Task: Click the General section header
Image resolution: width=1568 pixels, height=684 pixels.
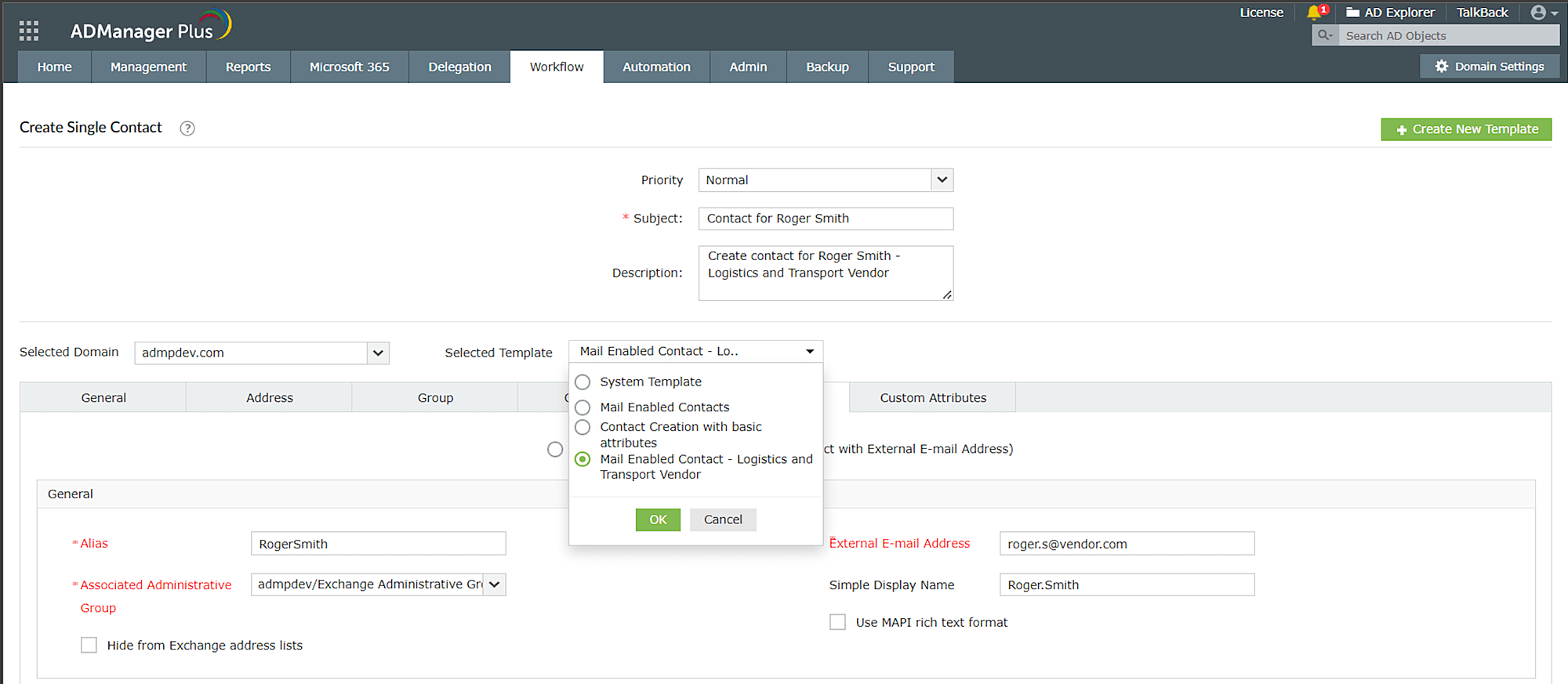Action: point(71,494)
